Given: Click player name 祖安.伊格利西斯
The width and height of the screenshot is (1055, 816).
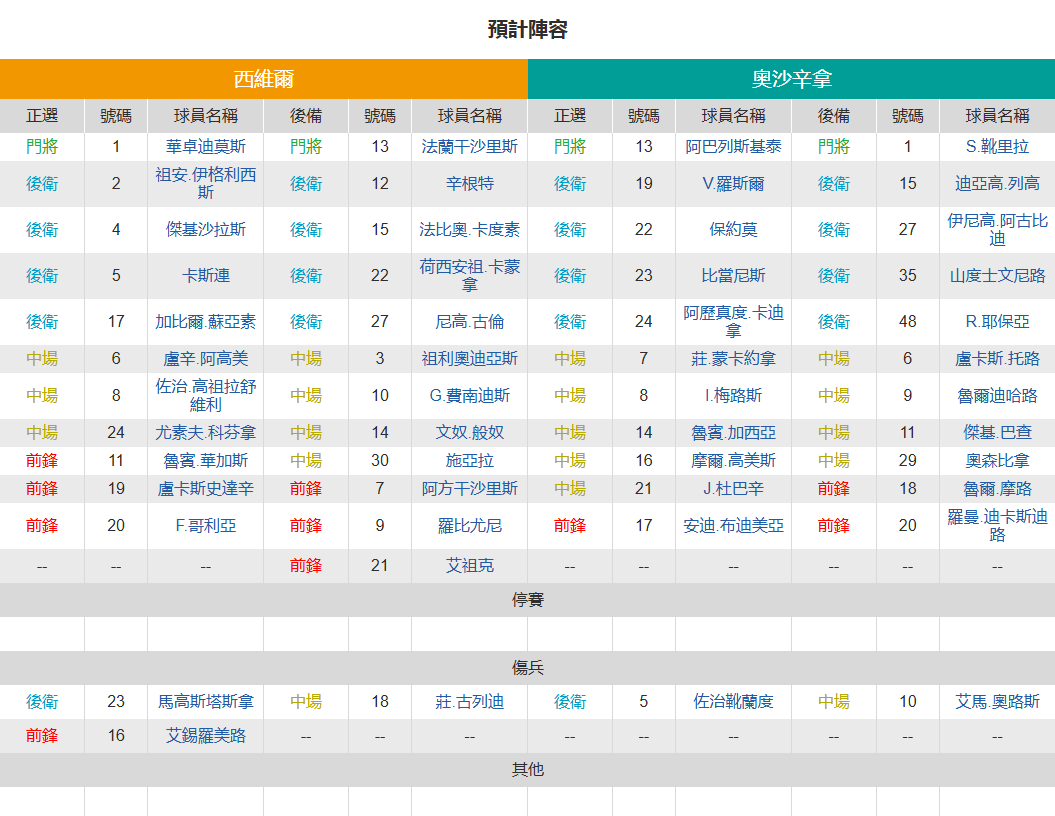Looking at the screenshot, I should 205,184.
